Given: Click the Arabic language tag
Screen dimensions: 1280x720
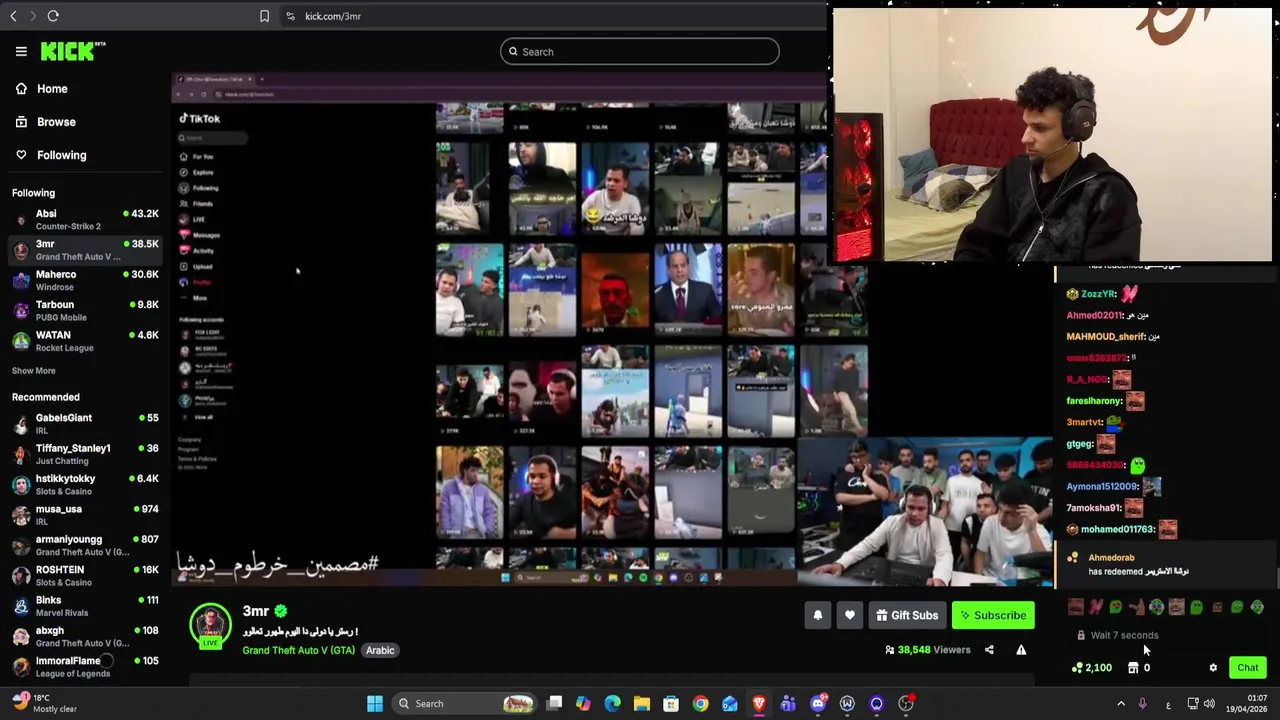Looking at the screenshot, I should click(380, 650).
